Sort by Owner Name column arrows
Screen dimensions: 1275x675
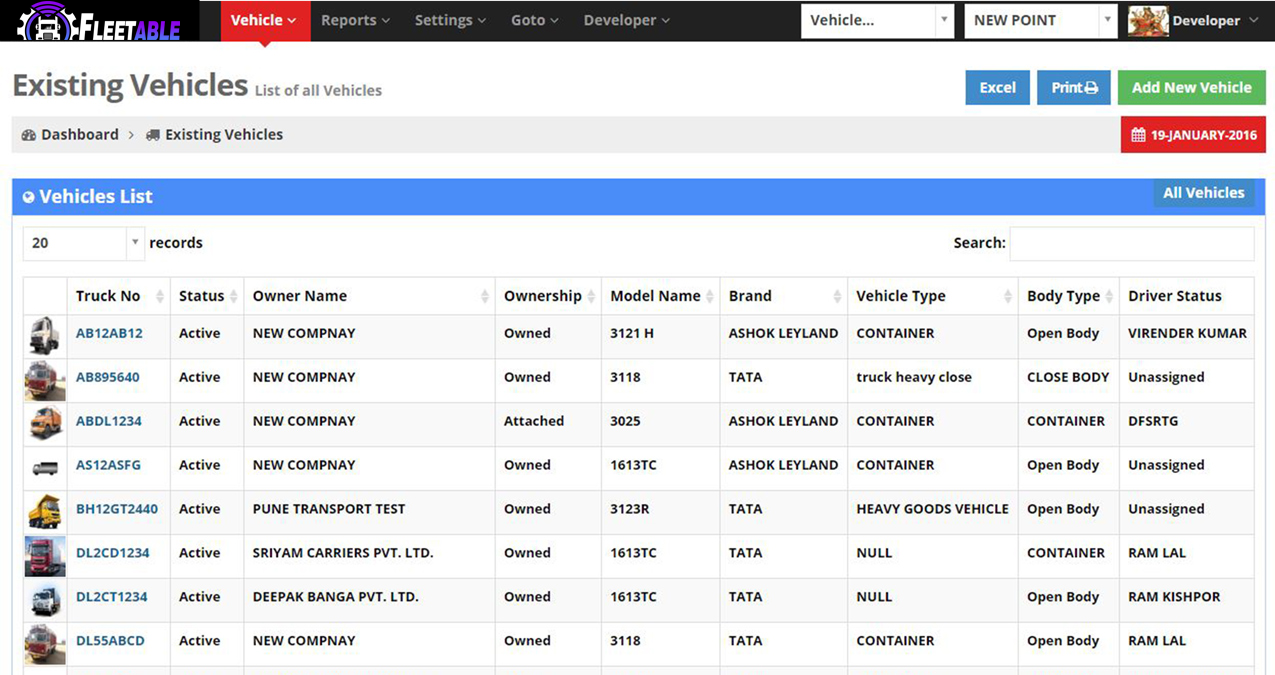485,297
